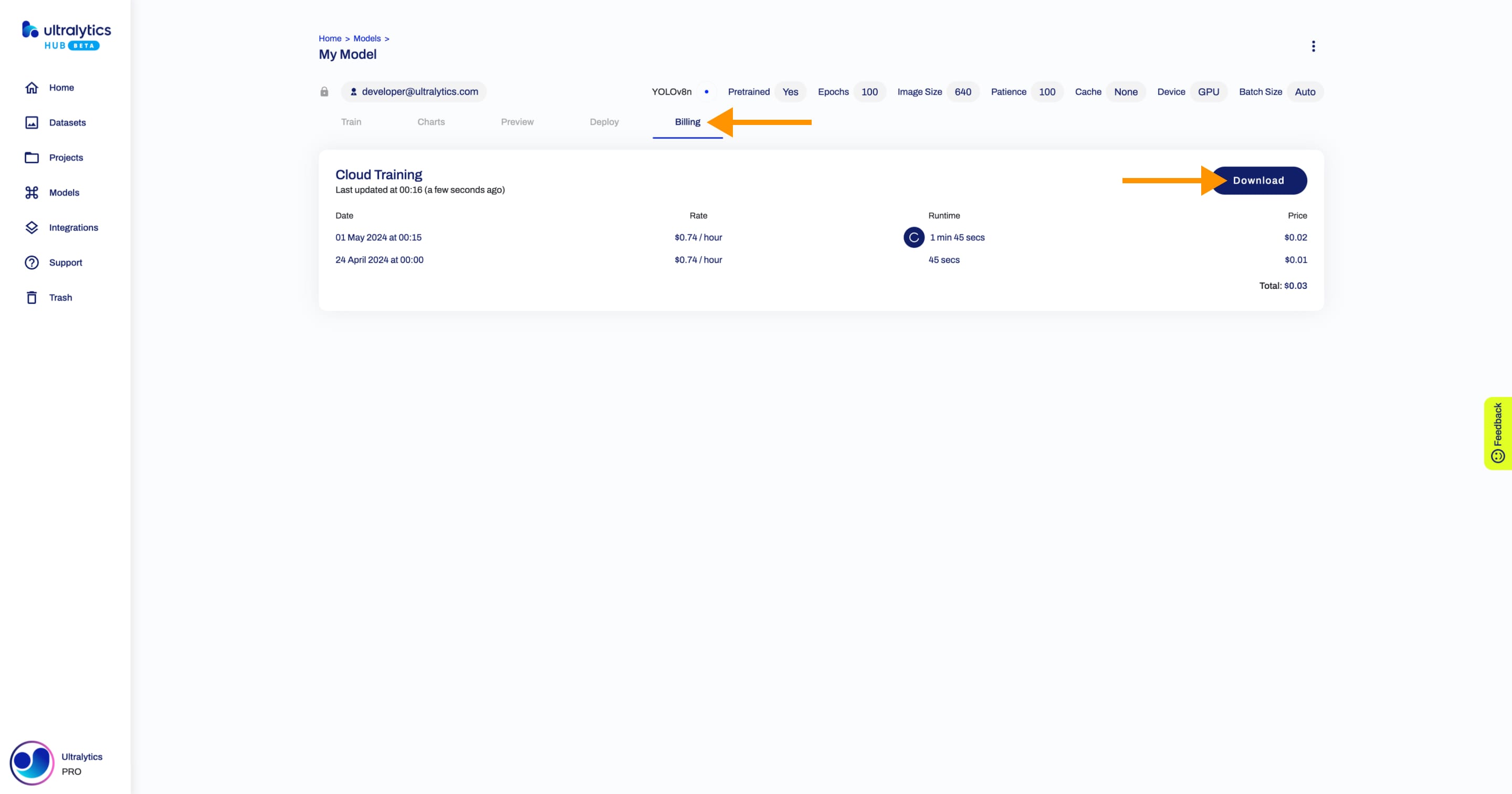Viewport: 1512px width, 794px height.
Task: Switch to the Train tab
Action: point(351,121)
